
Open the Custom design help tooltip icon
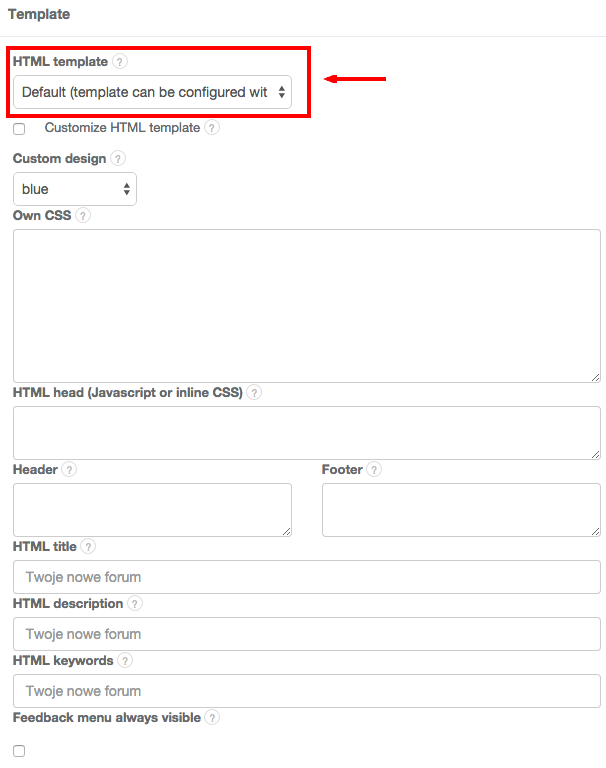118,158
